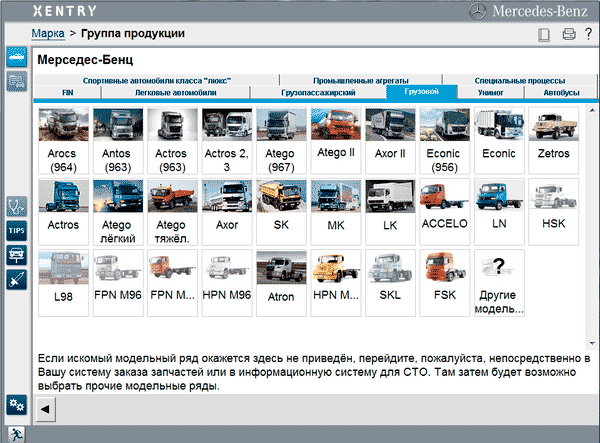
Task: Click the back arrow button
Action: point(46,409)
